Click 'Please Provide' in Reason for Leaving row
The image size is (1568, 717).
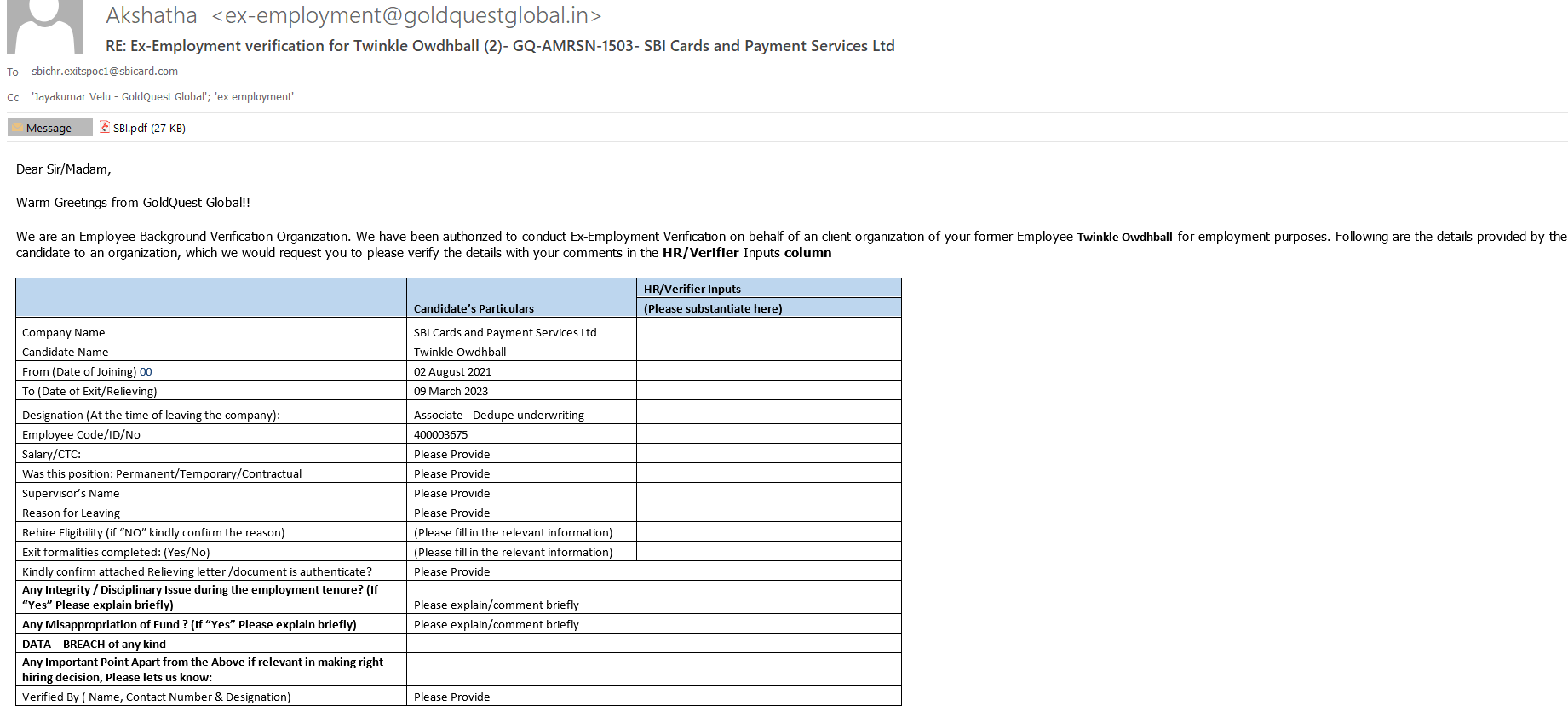tap(451, 513)
